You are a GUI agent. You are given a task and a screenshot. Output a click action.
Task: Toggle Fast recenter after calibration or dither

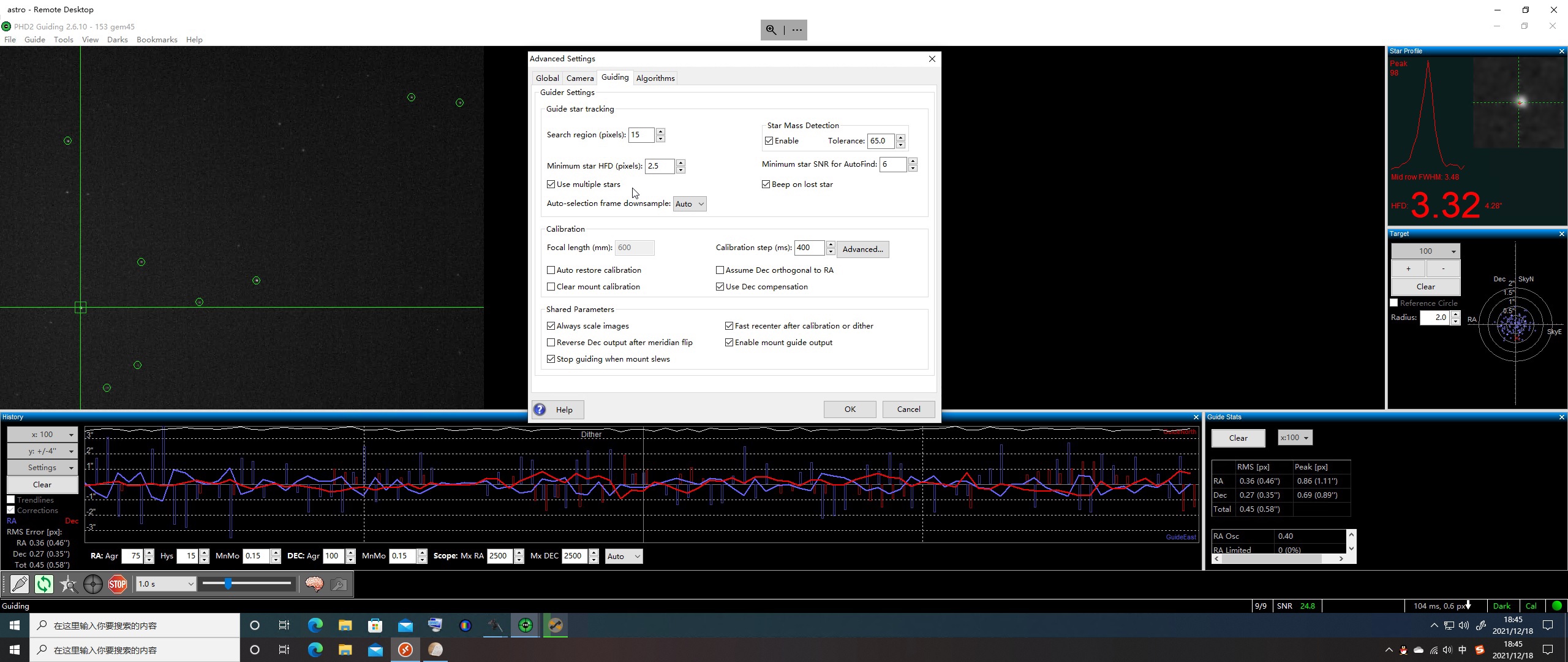point(729,326)
